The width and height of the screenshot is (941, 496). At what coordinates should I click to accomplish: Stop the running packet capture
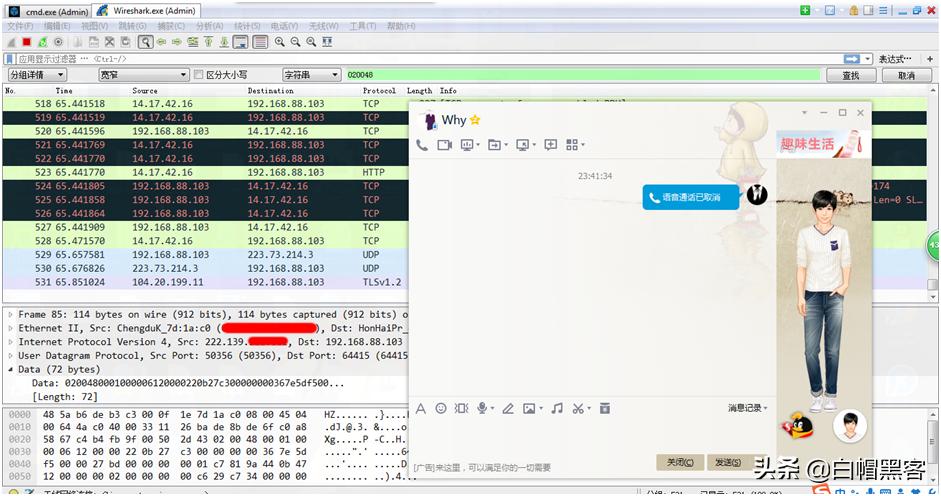click(26, 42)
